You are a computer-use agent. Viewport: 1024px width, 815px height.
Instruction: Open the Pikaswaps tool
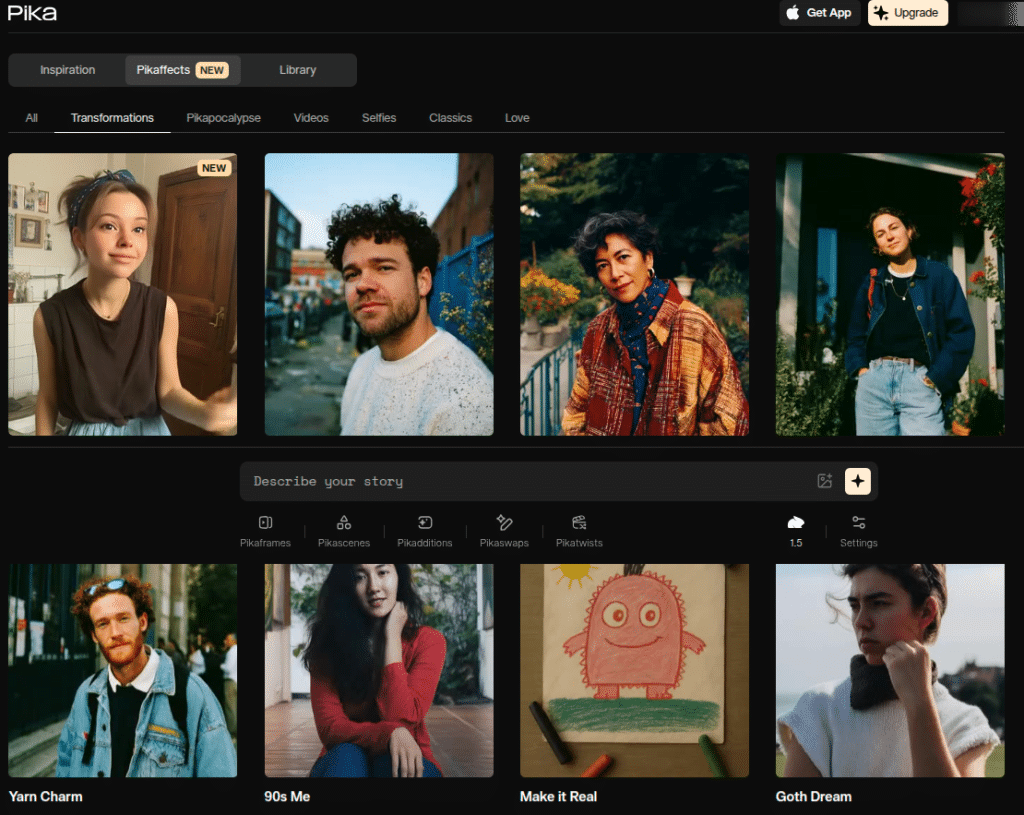click(503, 530)
